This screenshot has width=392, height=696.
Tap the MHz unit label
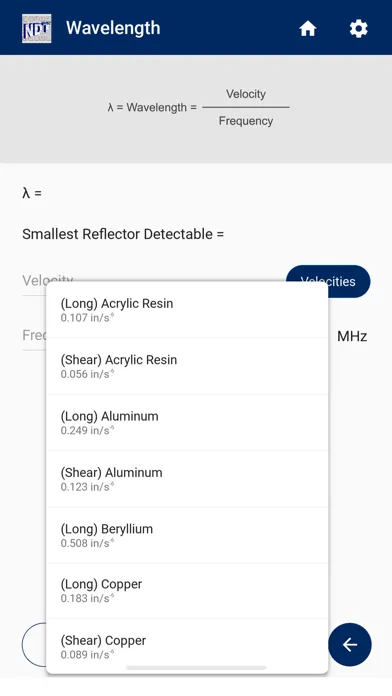point(352,336)
